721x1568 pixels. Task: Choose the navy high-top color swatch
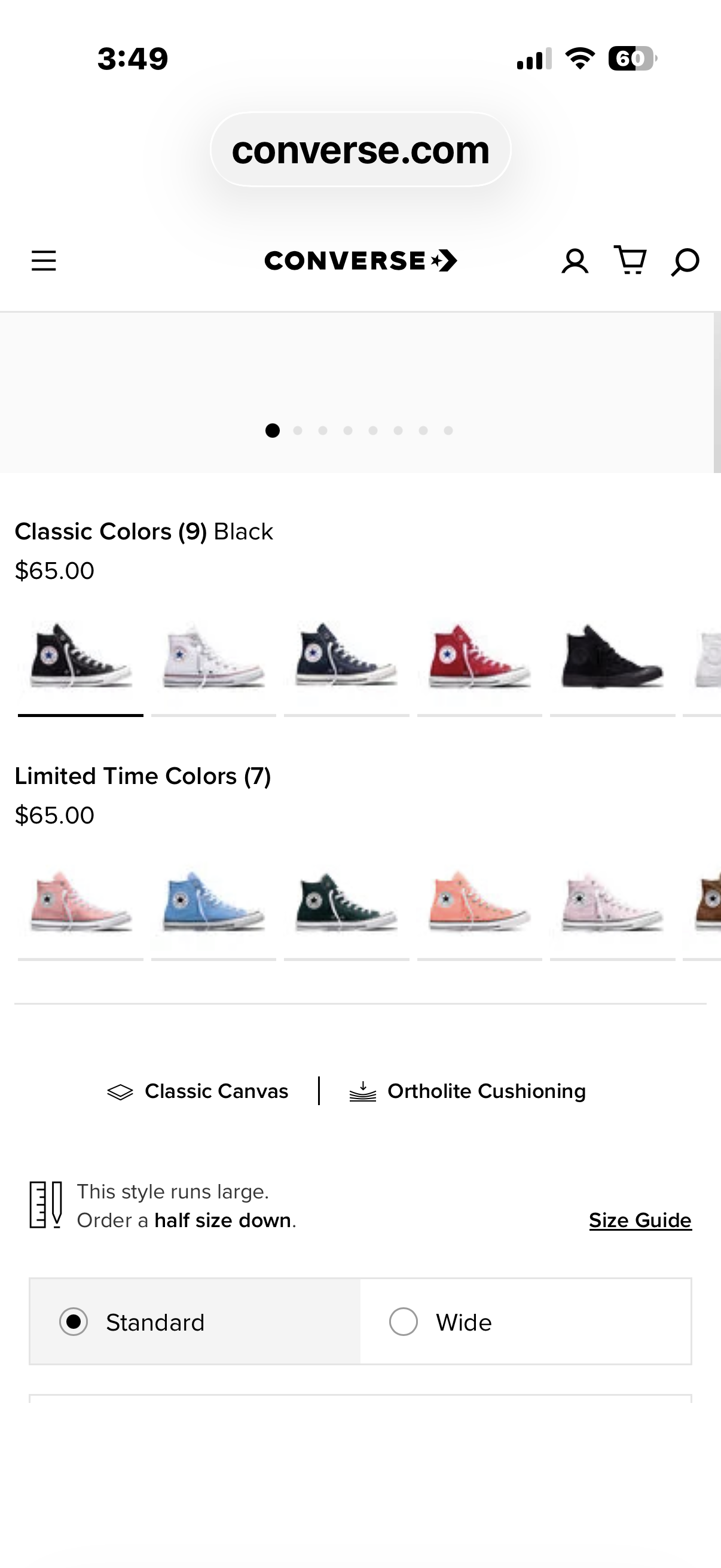tap(346, 656)
